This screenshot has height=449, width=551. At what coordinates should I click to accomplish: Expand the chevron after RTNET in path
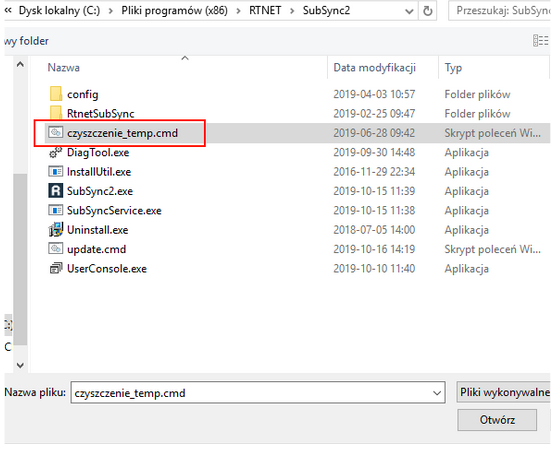point(292,11)
